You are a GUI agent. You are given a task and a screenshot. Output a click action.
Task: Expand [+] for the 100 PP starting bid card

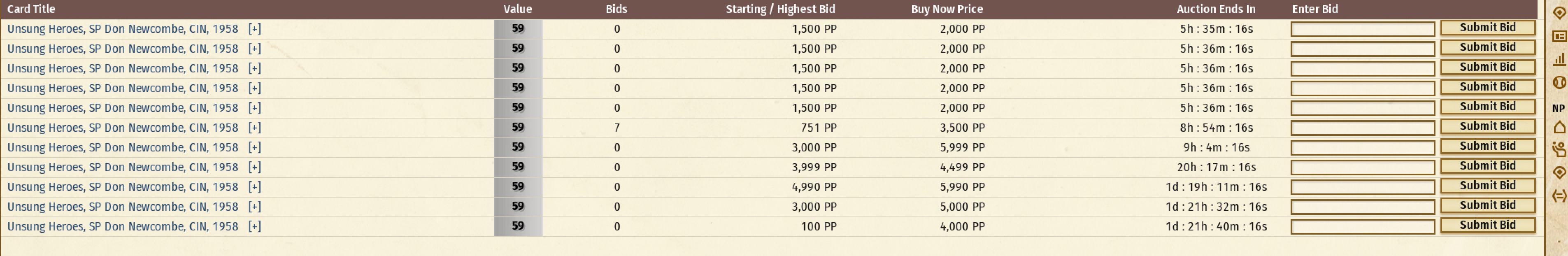(x=254, y=226)
